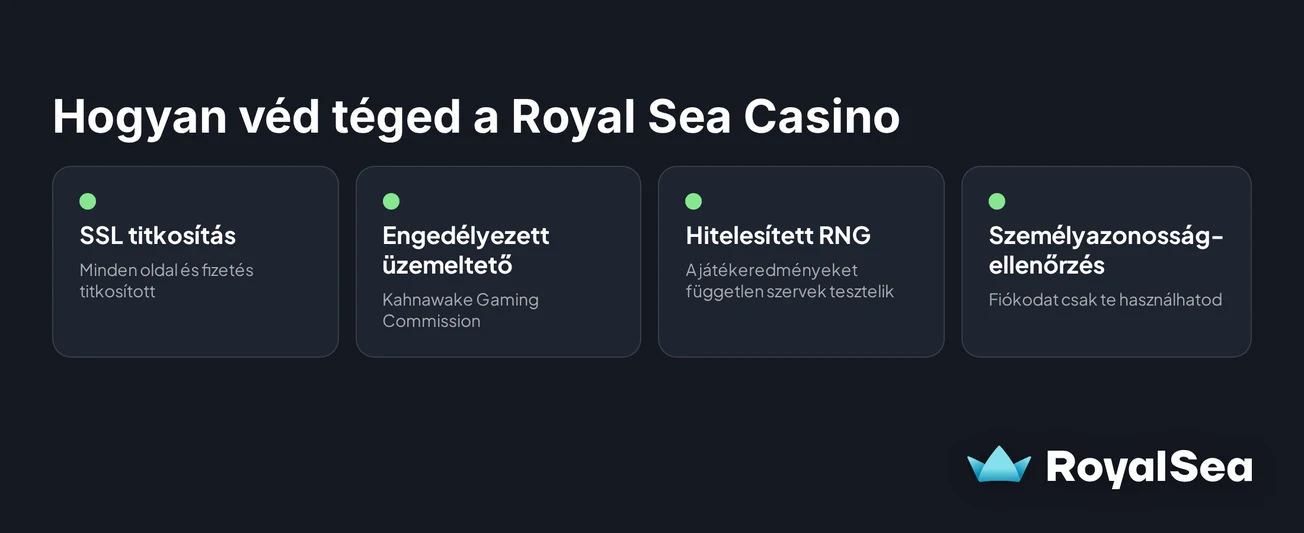Click the green dot above Engedélyezett üzemeltető

[391, 202]
